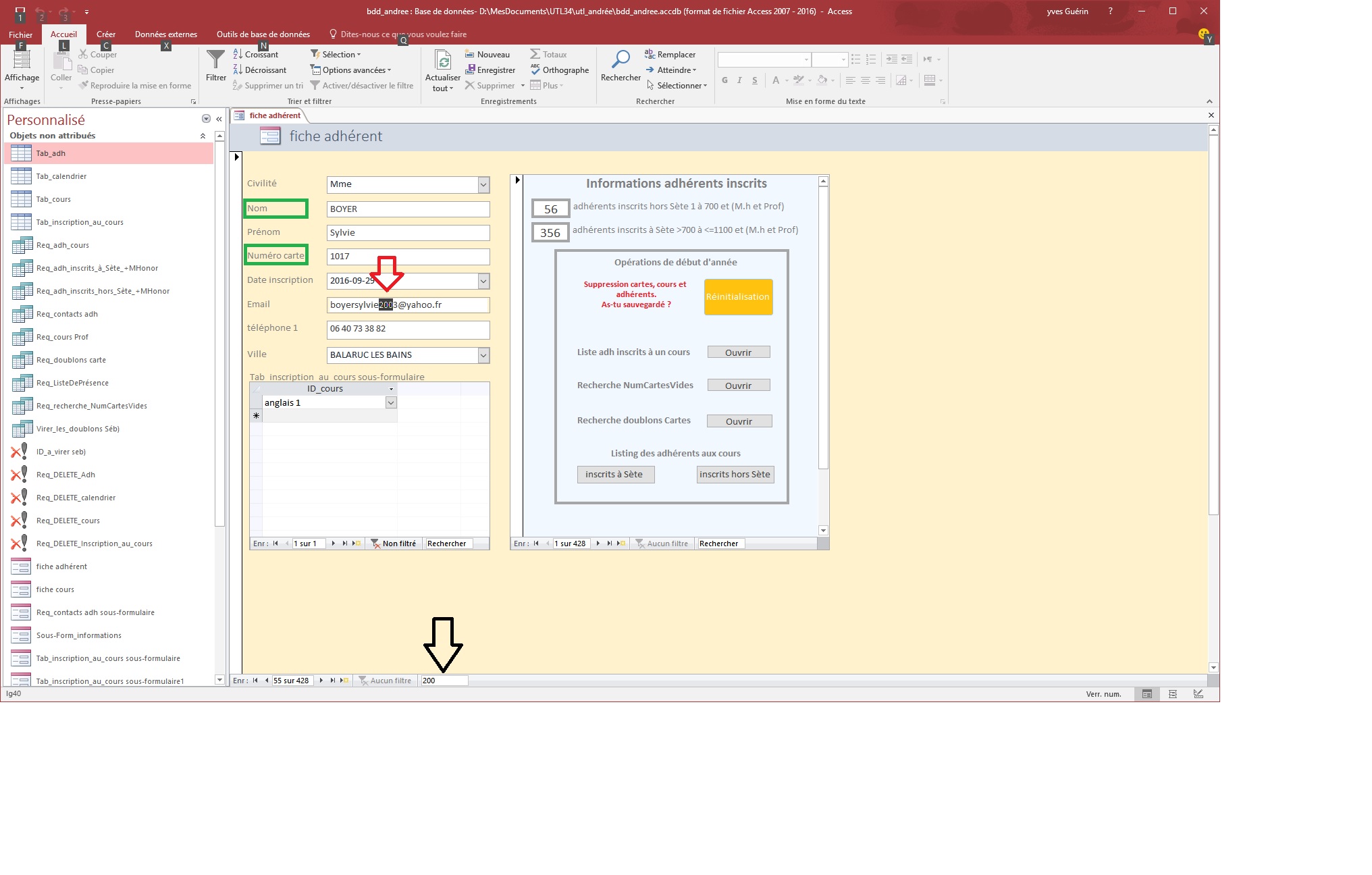Viewport: 1372px width, 875px height.
Task: Collapse Objets non attribués group
Action: click(x=203, y=136)
